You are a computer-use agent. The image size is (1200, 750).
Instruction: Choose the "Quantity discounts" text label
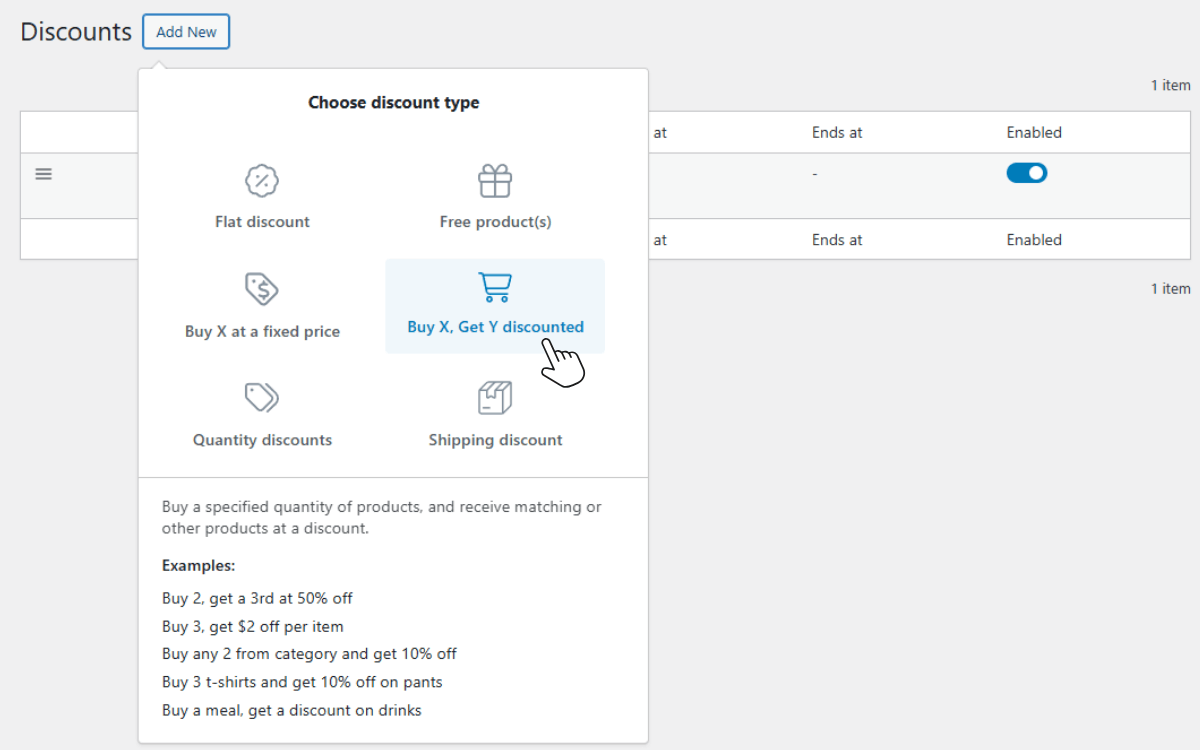pyautogui.click(x=262, y=440)
